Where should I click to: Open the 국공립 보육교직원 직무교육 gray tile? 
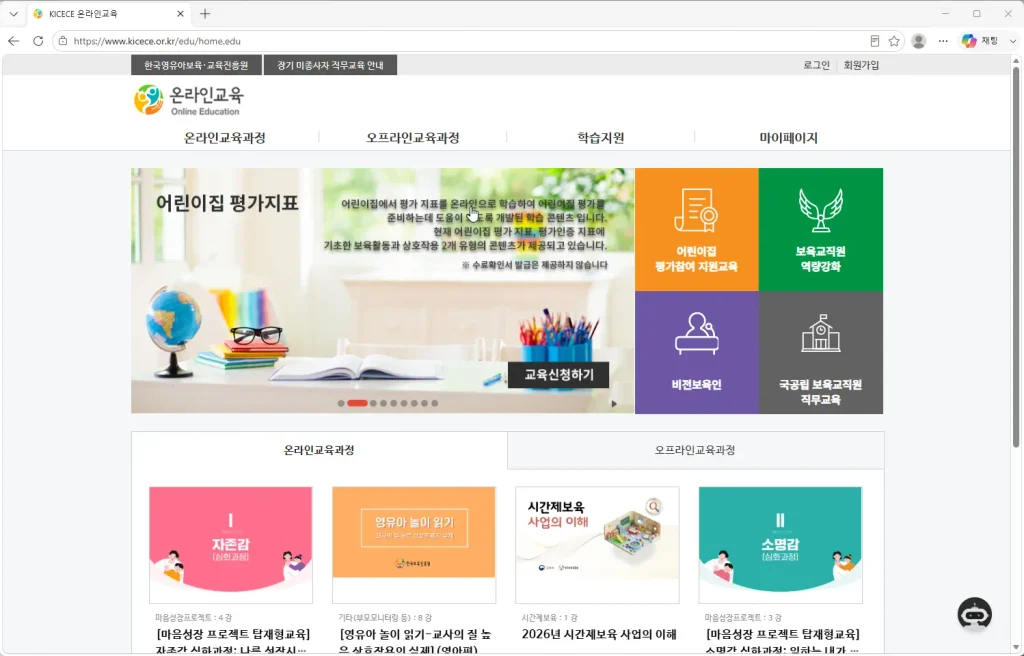821,352
